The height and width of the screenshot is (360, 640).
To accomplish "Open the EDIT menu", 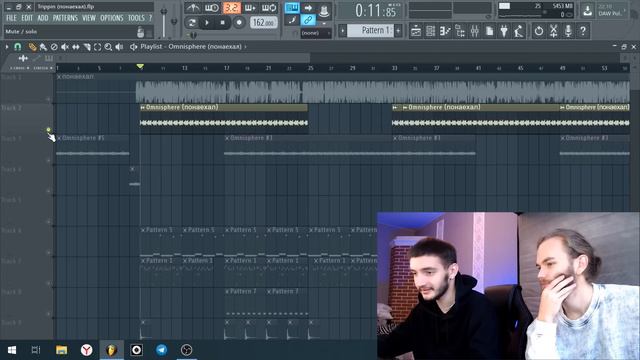I will tap(27, 18).
